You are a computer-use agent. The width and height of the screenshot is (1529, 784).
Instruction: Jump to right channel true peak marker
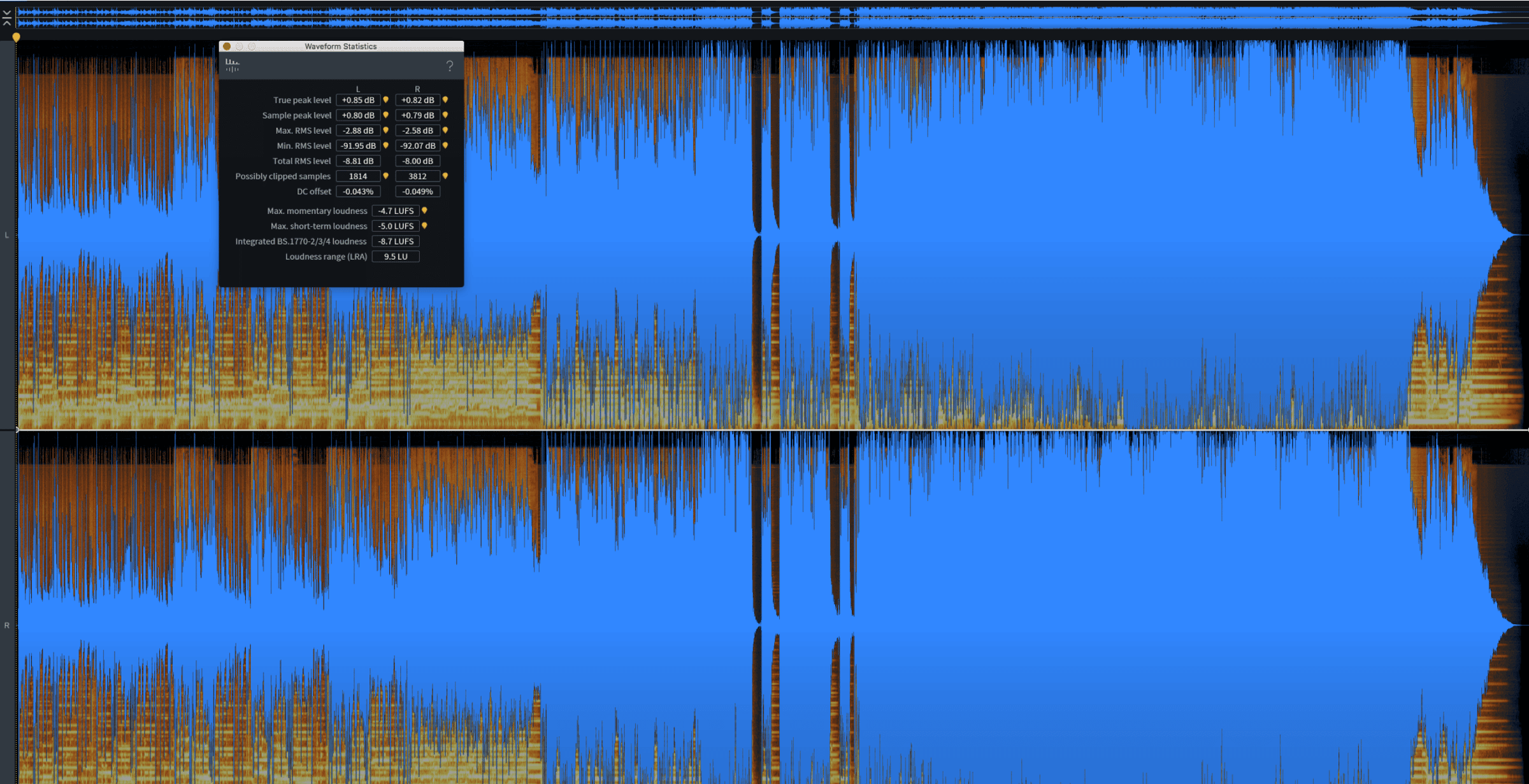pyautogui.click(x=445, y=99)
